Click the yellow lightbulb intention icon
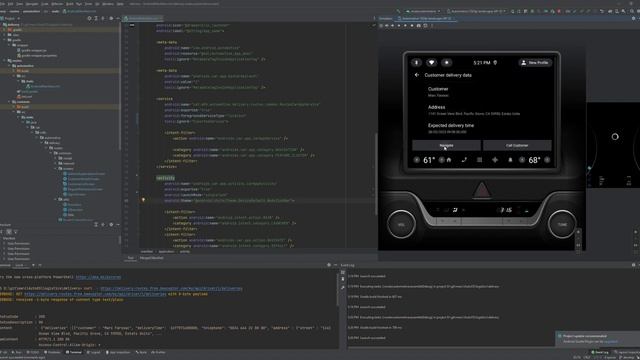The height and width of the screenshot is (360, 640). click(x=143, y=200)
